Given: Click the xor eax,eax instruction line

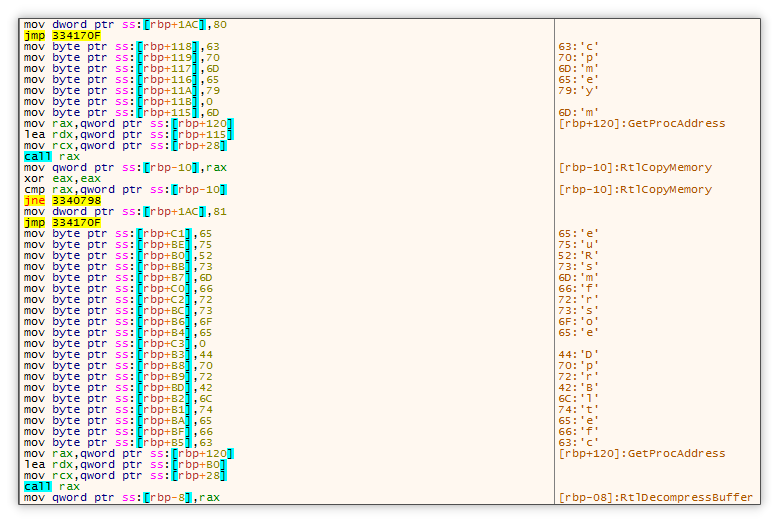Looking at the screenshot, I should point(55,179).
